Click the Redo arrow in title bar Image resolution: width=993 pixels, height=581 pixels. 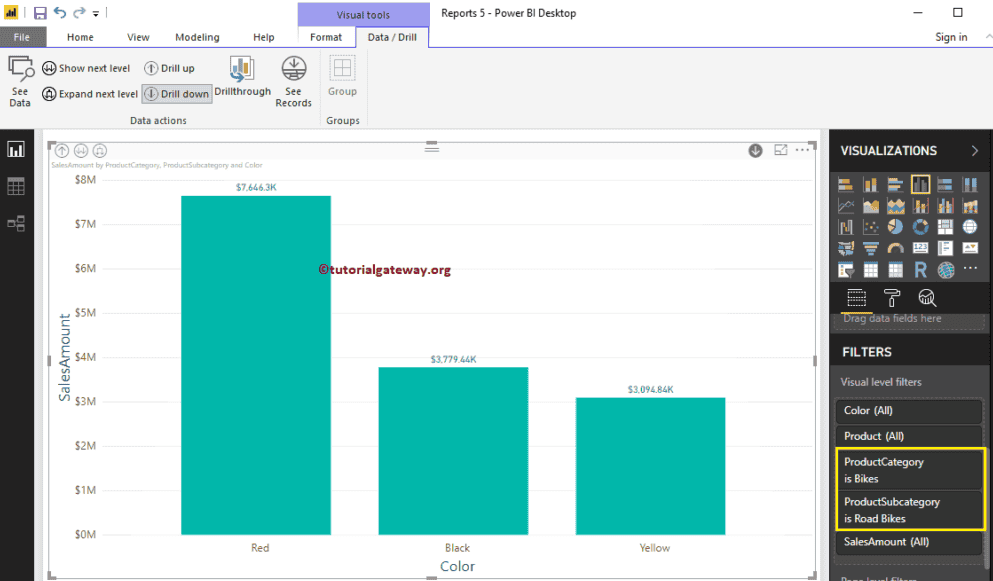click(79, 12)
